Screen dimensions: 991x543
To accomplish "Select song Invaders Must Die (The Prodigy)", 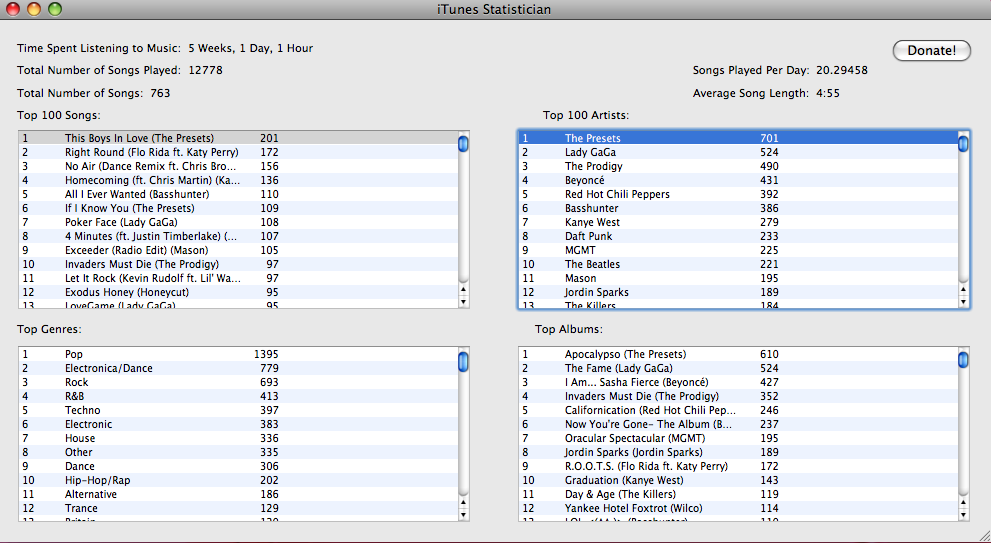I will coord(238,264).
